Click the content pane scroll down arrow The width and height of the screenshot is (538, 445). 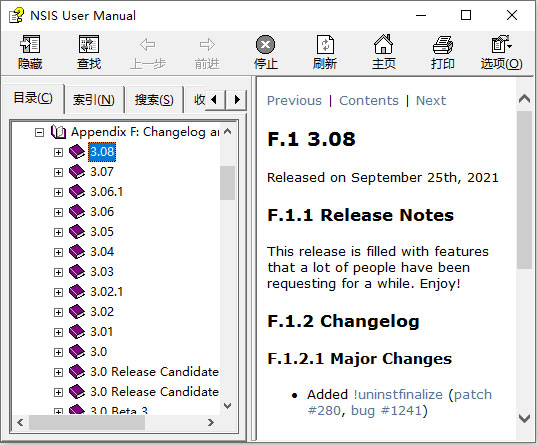point(524,418)
